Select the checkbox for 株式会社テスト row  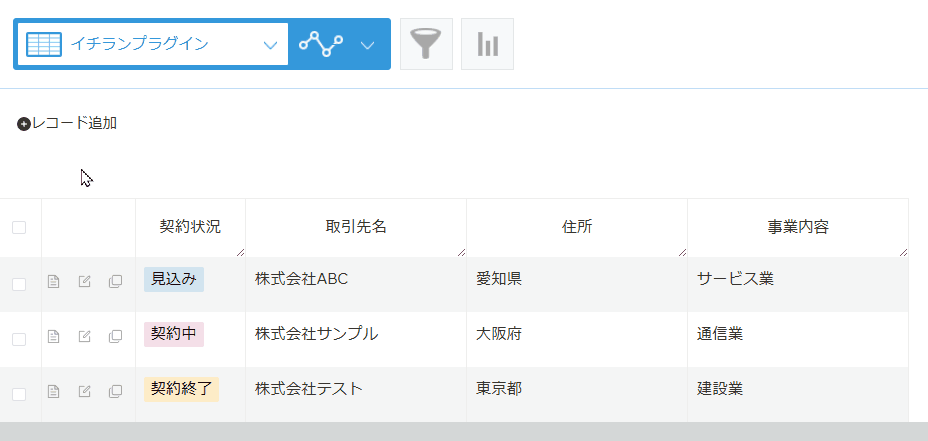(19, 394)
